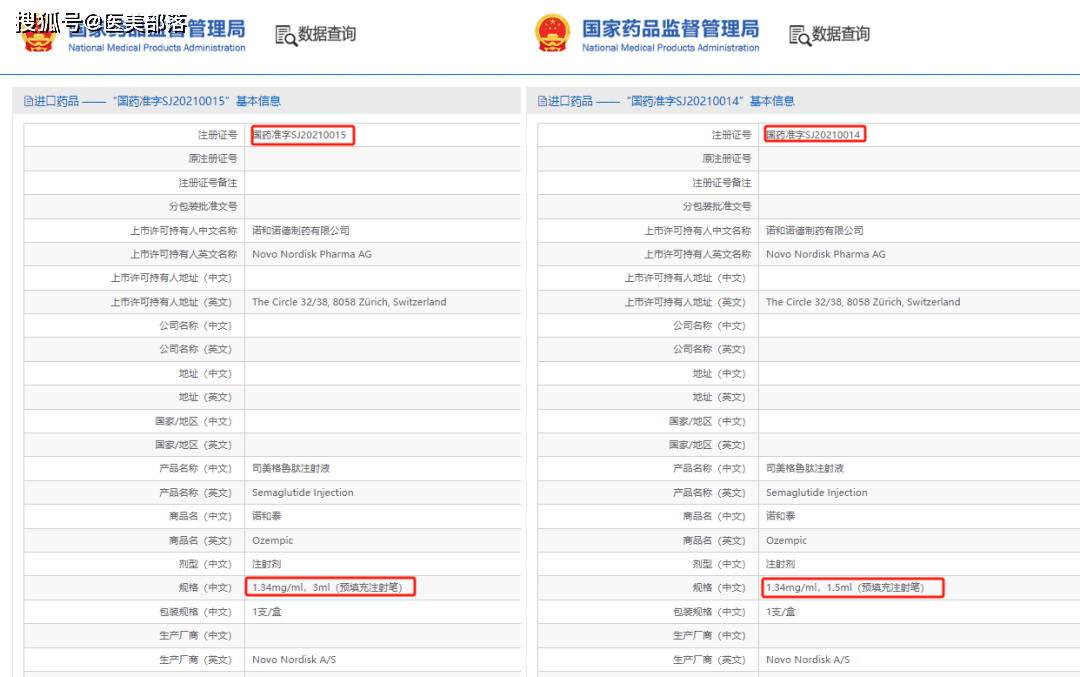
Task: Click 国家药品监督管理局 title above SJ20210014 table
Action: pyautogui.click(x=670, y=29)
